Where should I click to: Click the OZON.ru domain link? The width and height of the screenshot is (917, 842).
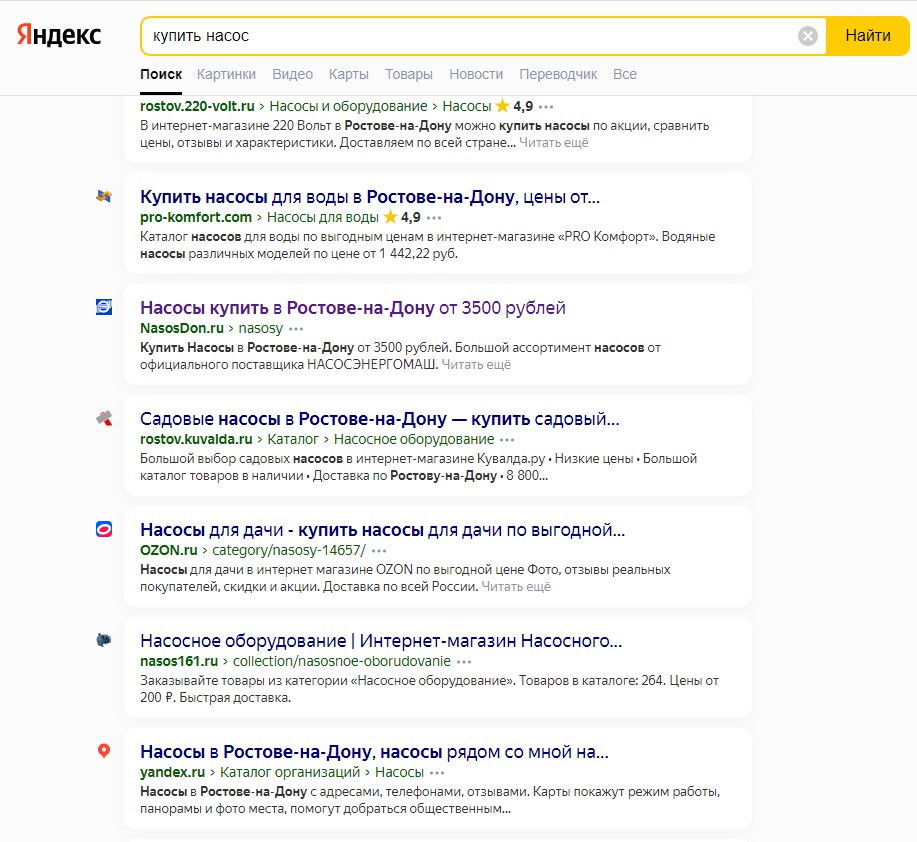(168, 550)
